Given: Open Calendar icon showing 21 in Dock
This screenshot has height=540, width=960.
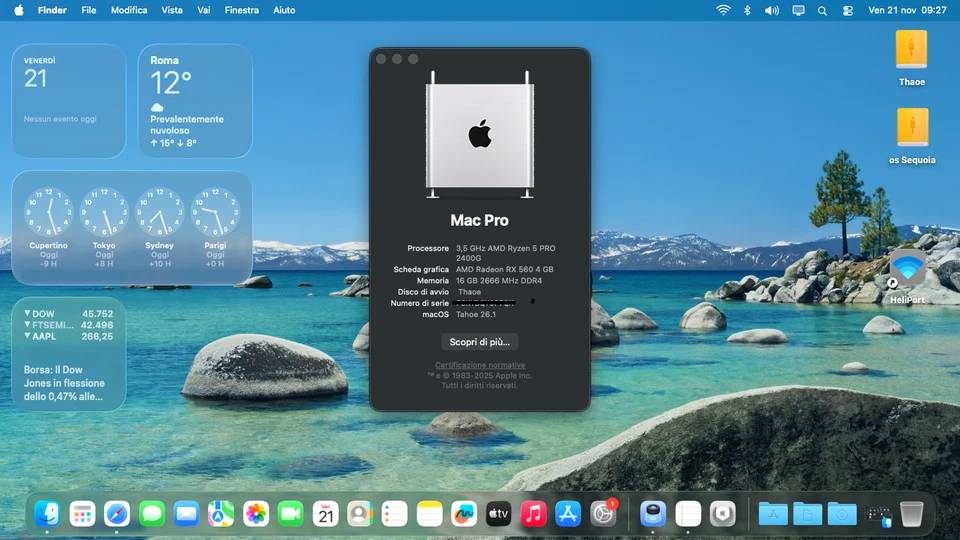Looking at the screenshot, I should (325, 514).
